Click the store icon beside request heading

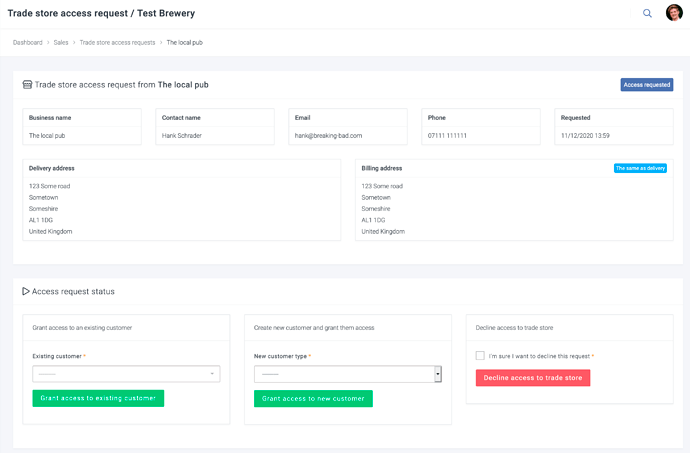pyautogui.click(x=27, y=85)
